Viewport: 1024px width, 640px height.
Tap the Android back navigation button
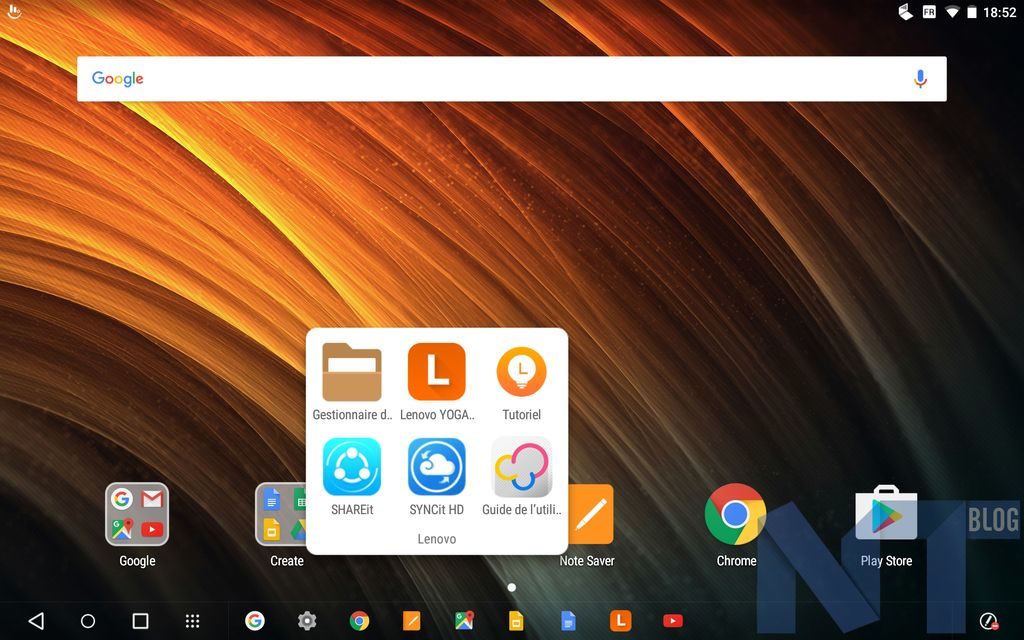(x=36, y=620)
